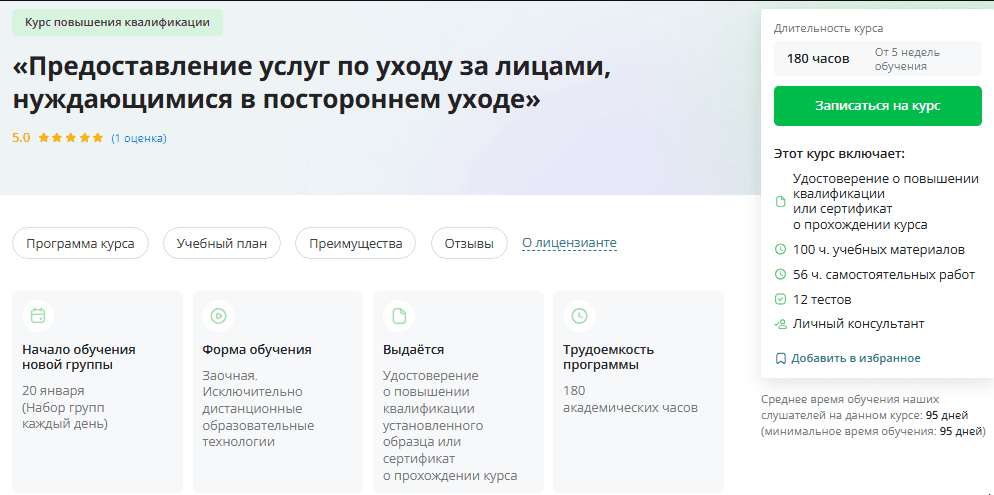Click the bookmark icon beside Добавить в избранное
The image size is (994, 495).
[781, 358]
